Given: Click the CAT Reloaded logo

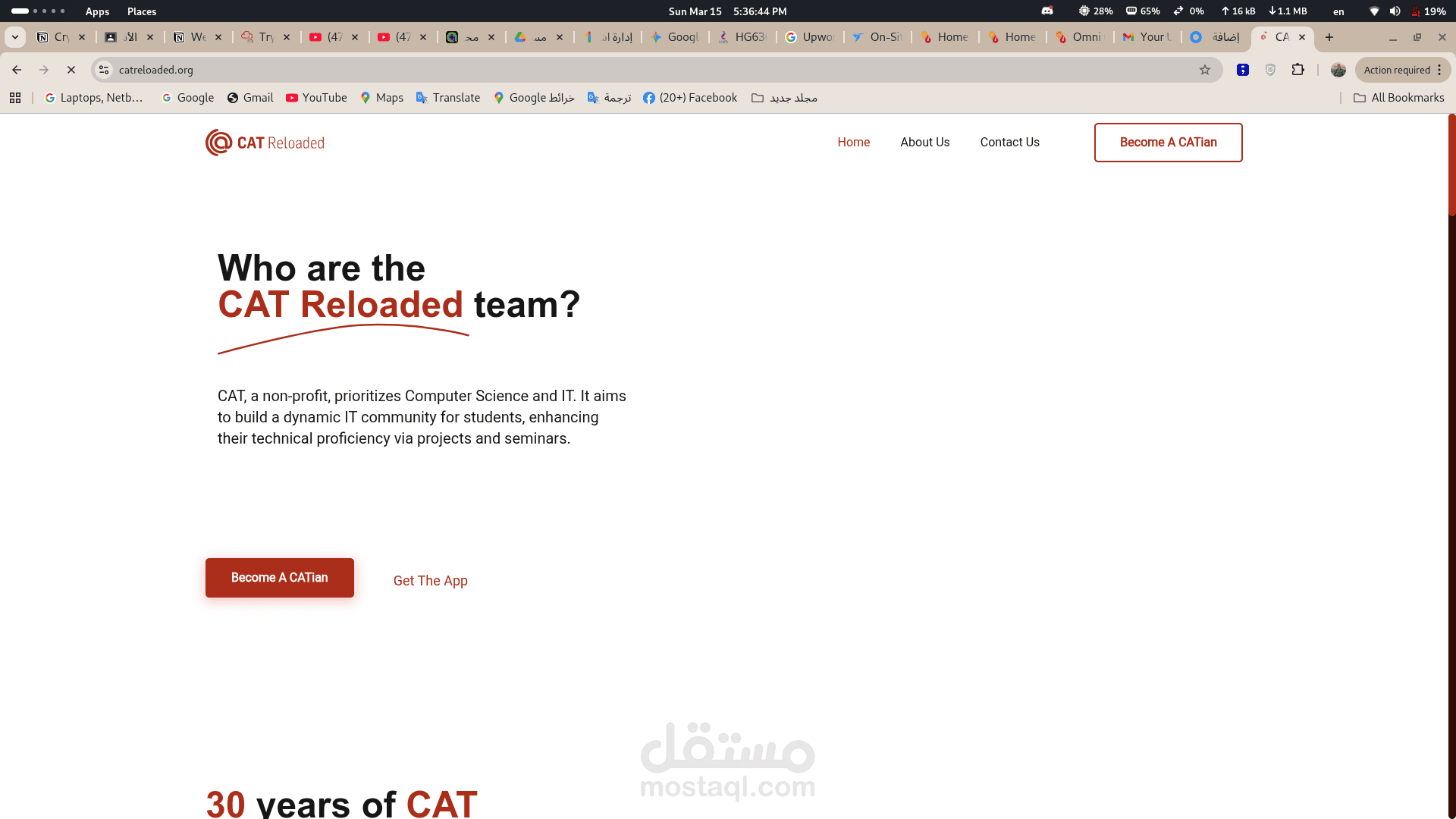Looking at the screenshot, I should 265,143.
